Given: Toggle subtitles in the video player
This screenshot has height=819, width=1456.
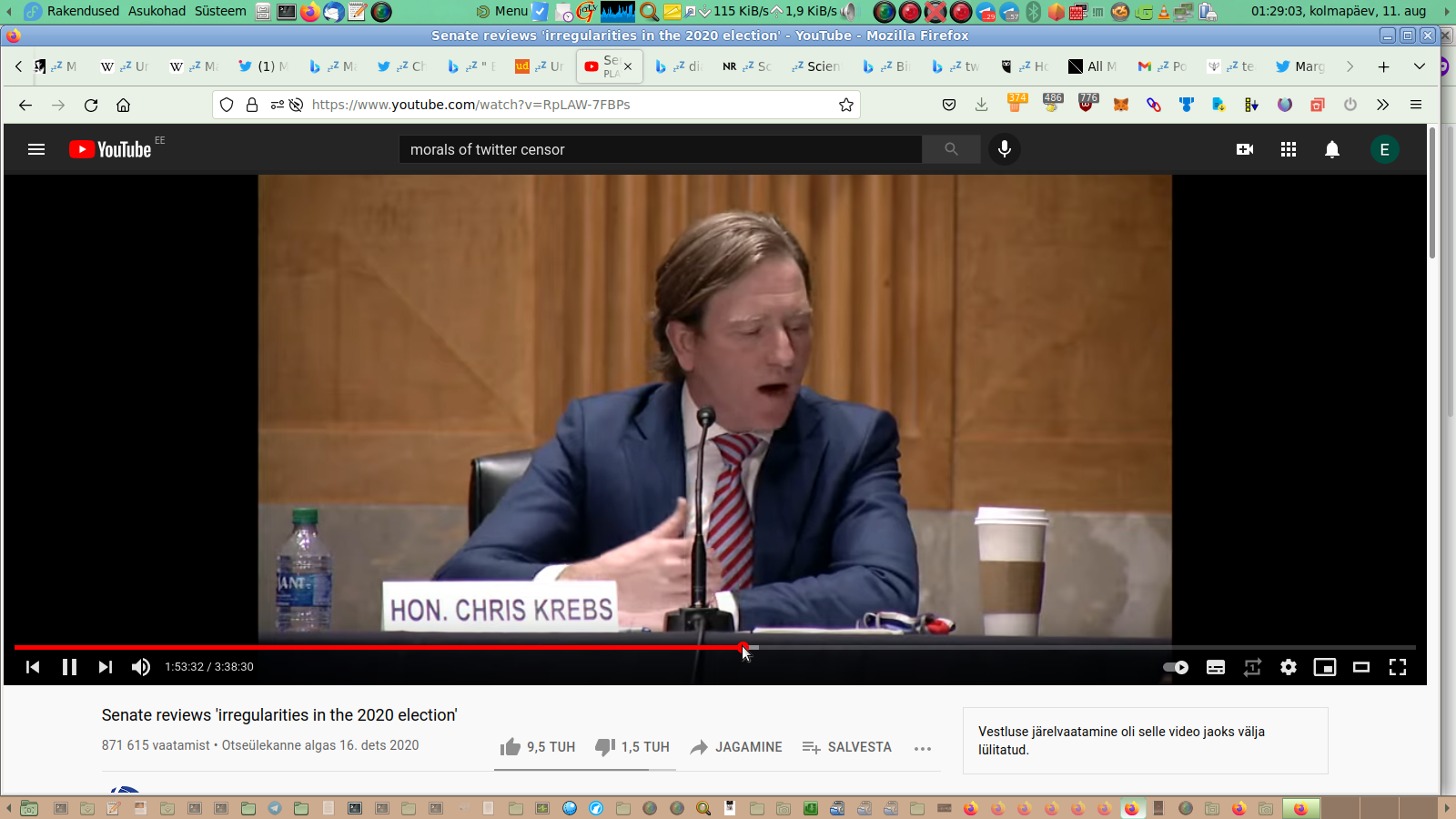Looking at the screenshot, I should pyautogui.click(x=1216, y=667).
